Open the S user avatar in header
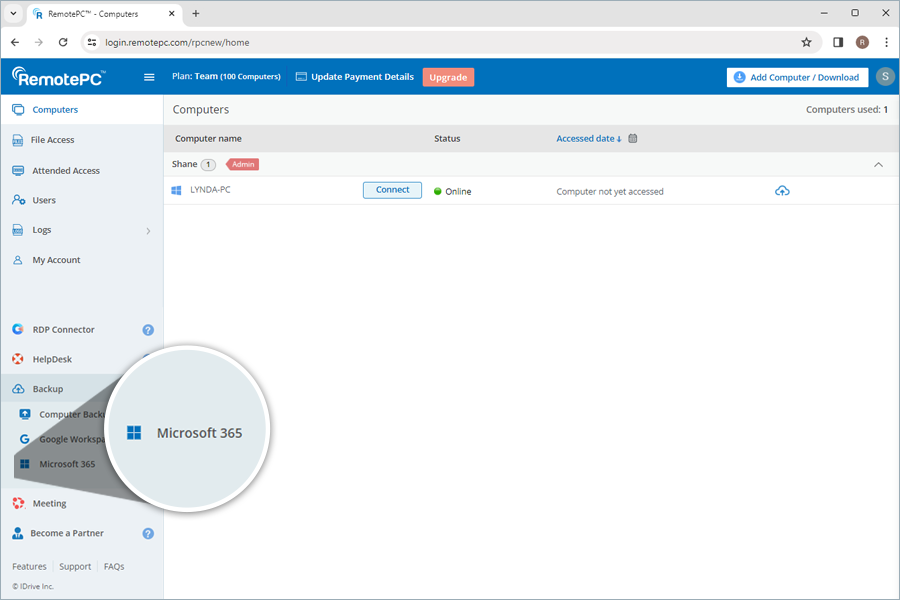Viewport: 900px width, 600px height. click(884, 77)
